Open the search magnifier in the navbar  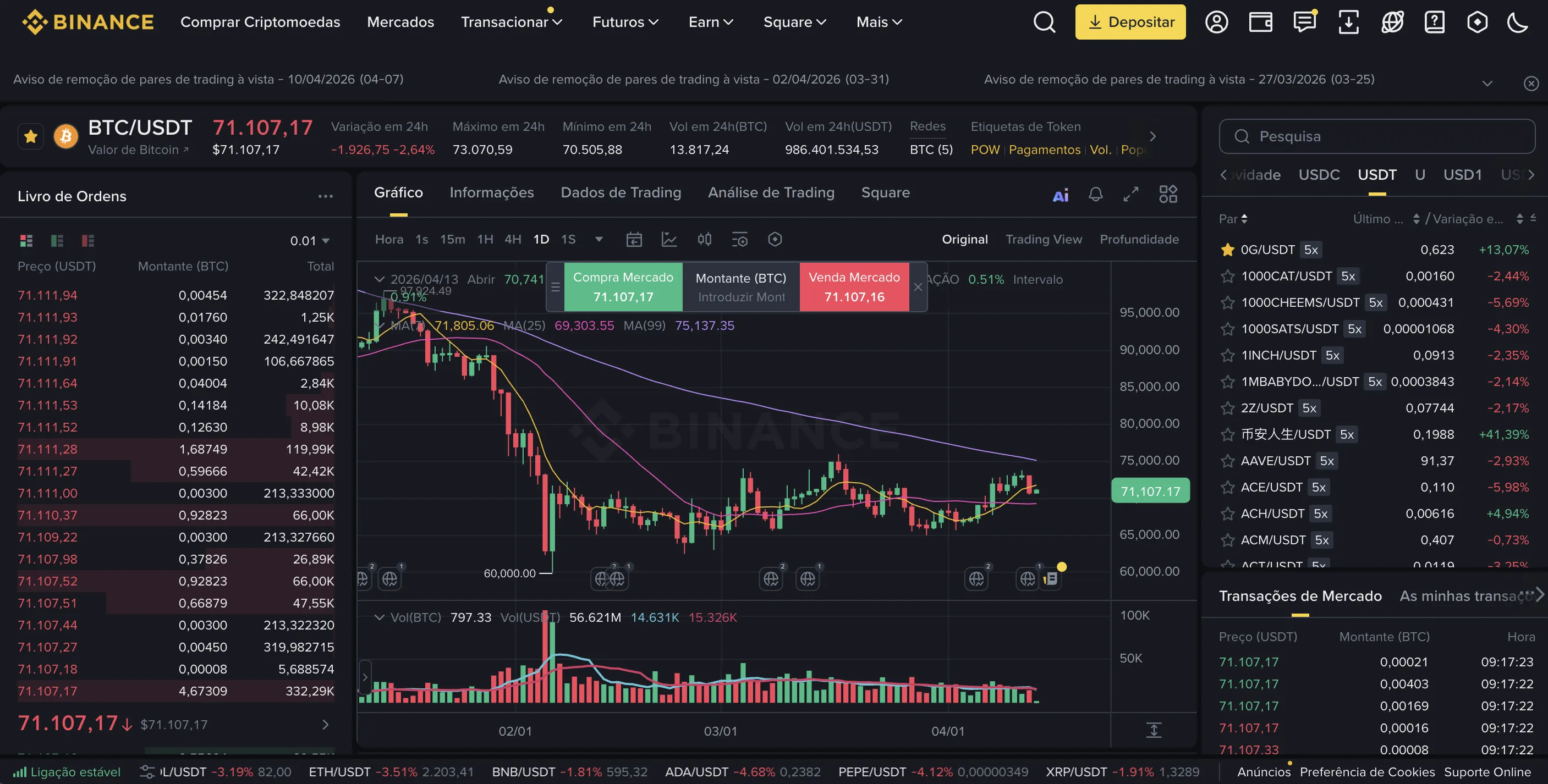coord(1045,21)
